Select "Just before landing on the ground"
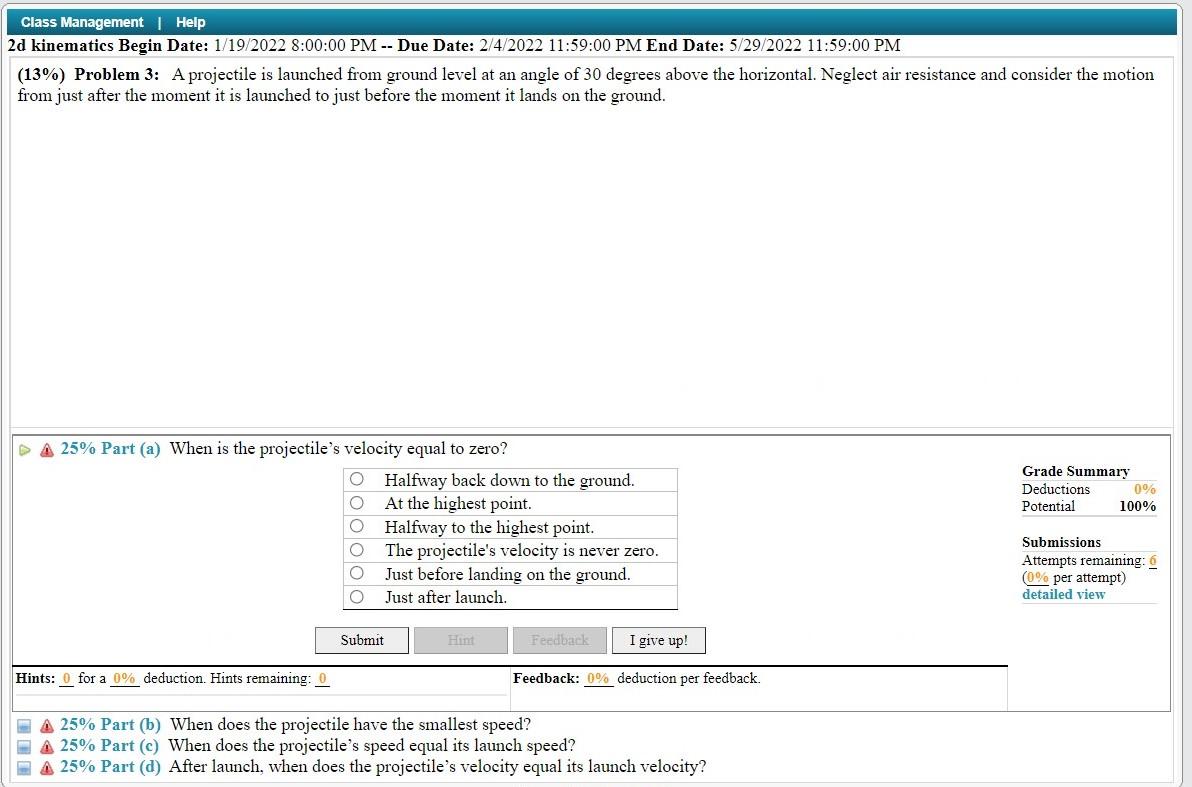This screenshot has width=1192, height=787. point(357,574)
